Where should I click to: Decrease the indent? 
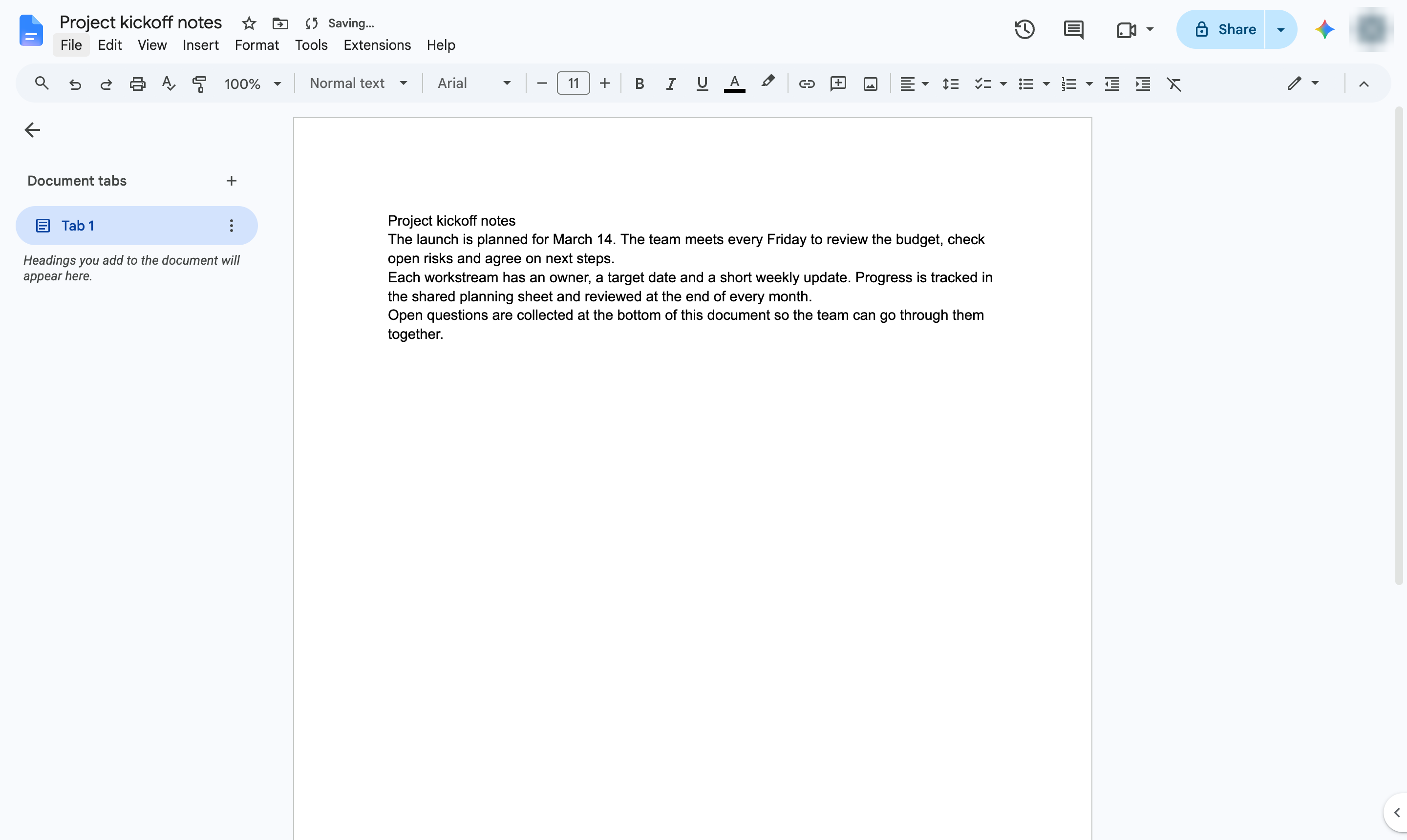(1111, 84)
